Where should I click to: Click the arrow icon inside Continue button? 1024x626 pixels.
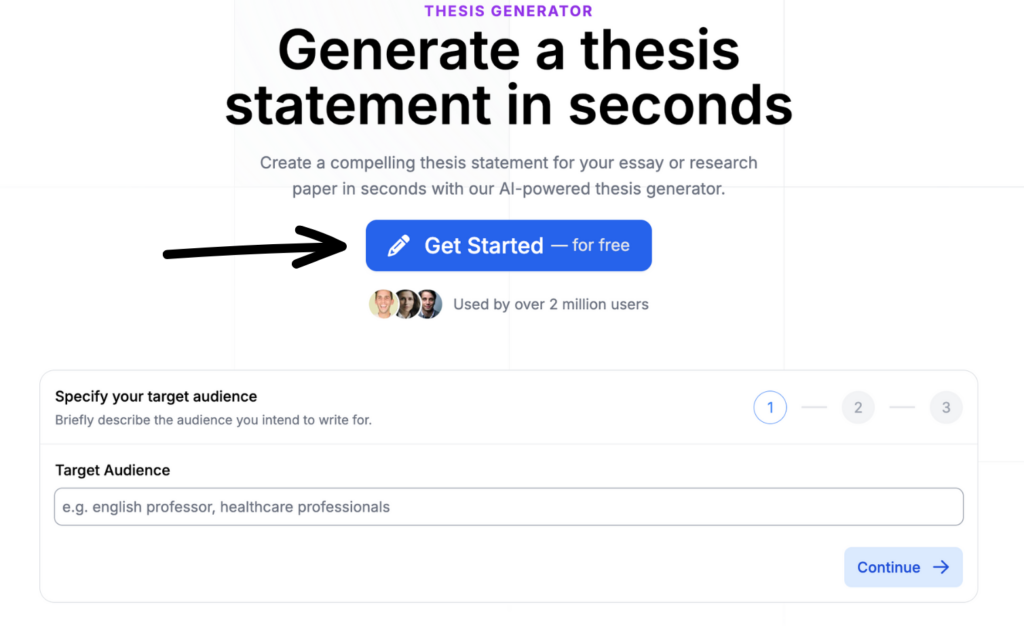point(941,567)
